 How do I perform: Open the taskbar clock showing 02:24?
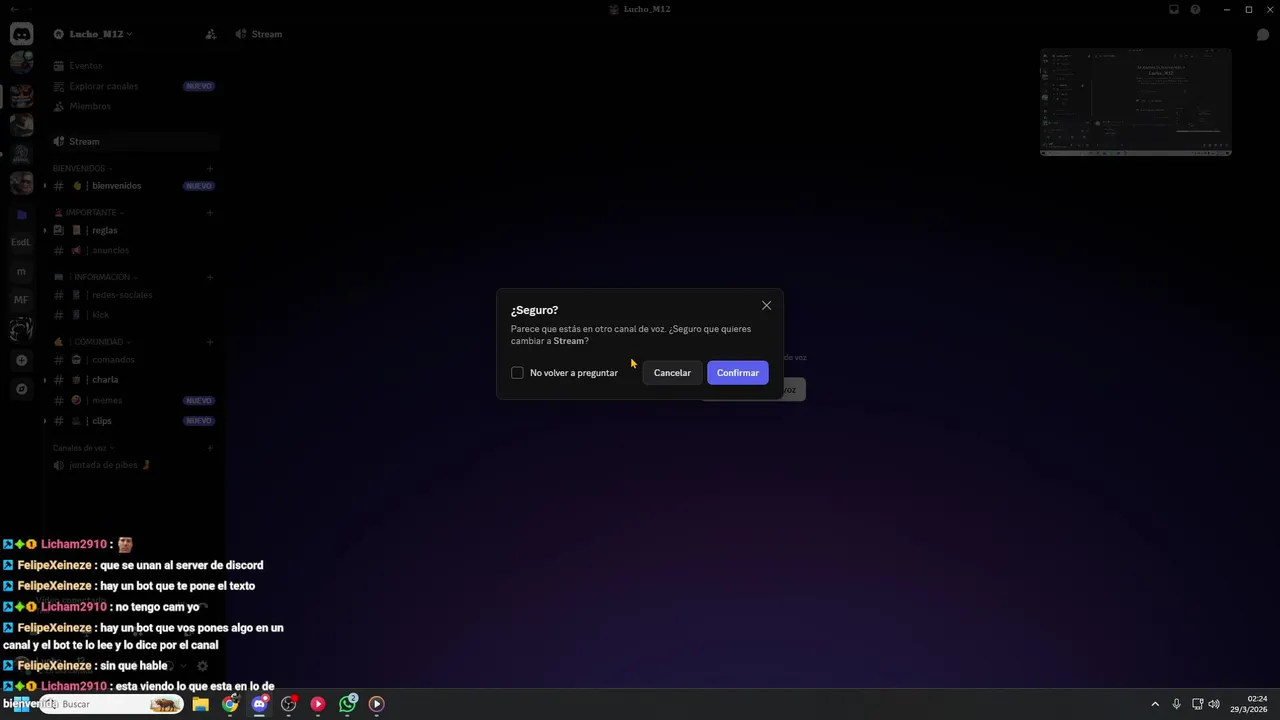pyautogui.click(x=1249, y=704)
